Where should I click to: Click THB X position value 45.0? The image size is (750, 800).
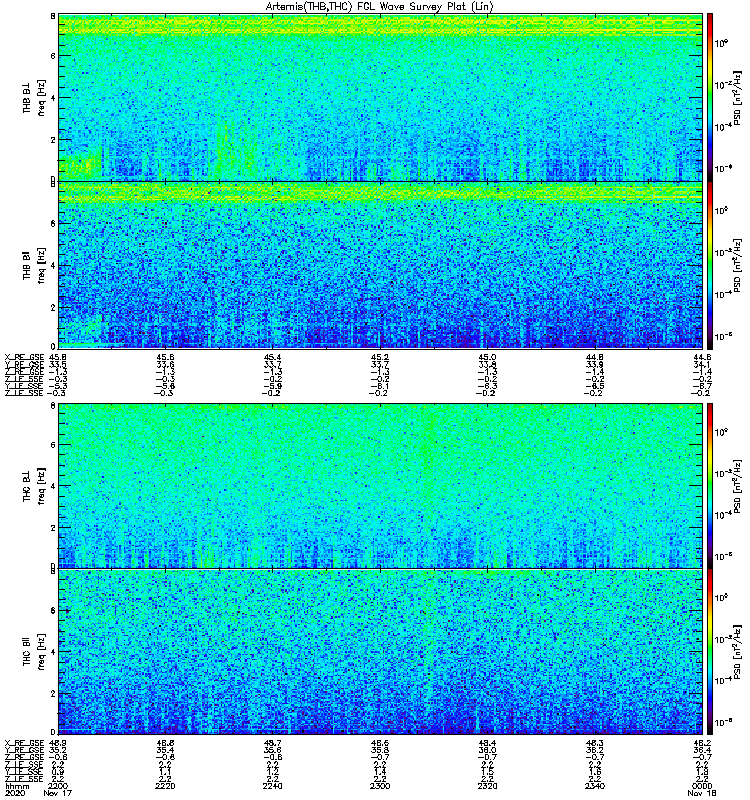[x=487, y=358]
